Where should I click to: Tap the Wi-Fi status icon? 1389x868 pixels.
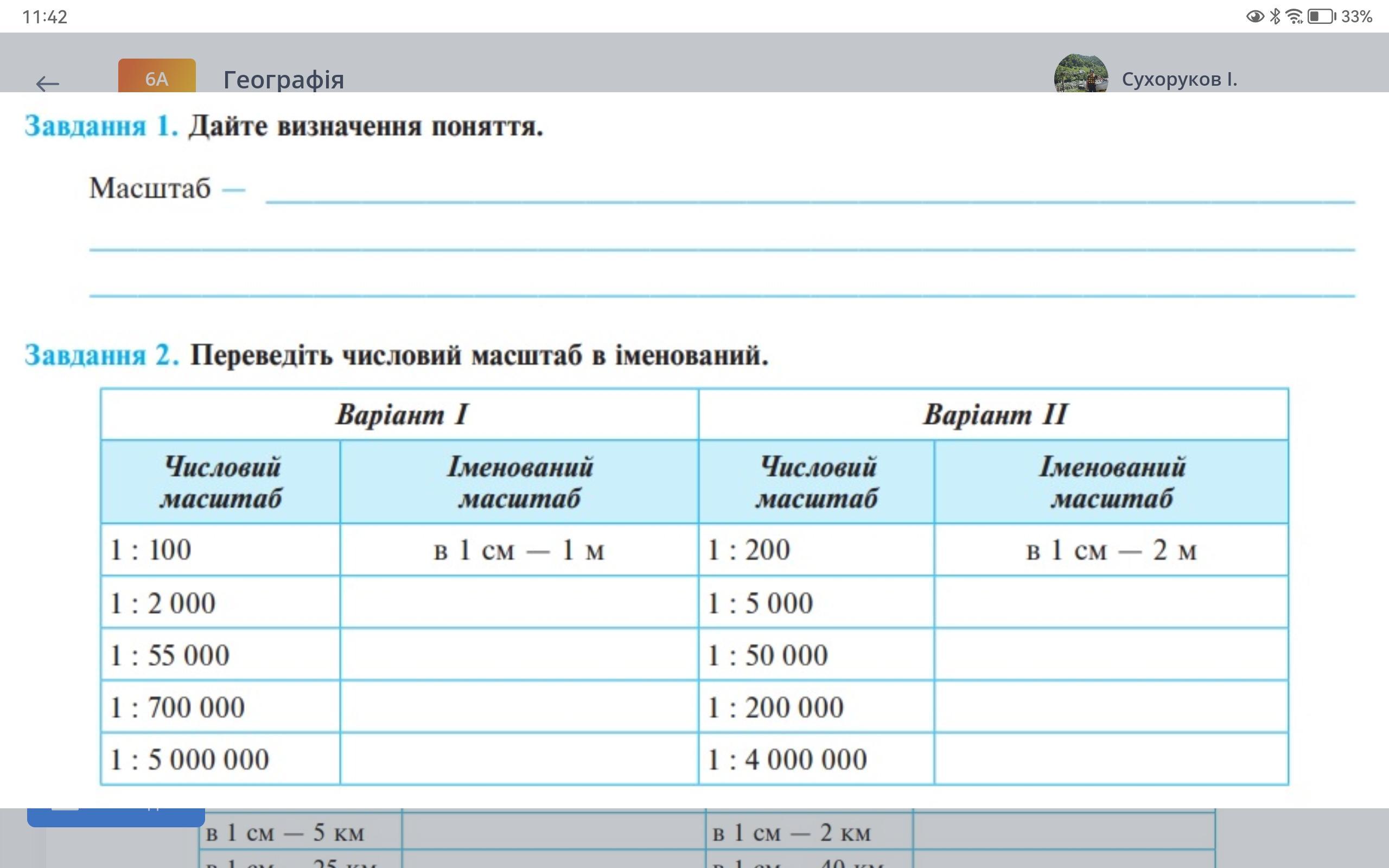1294,17
